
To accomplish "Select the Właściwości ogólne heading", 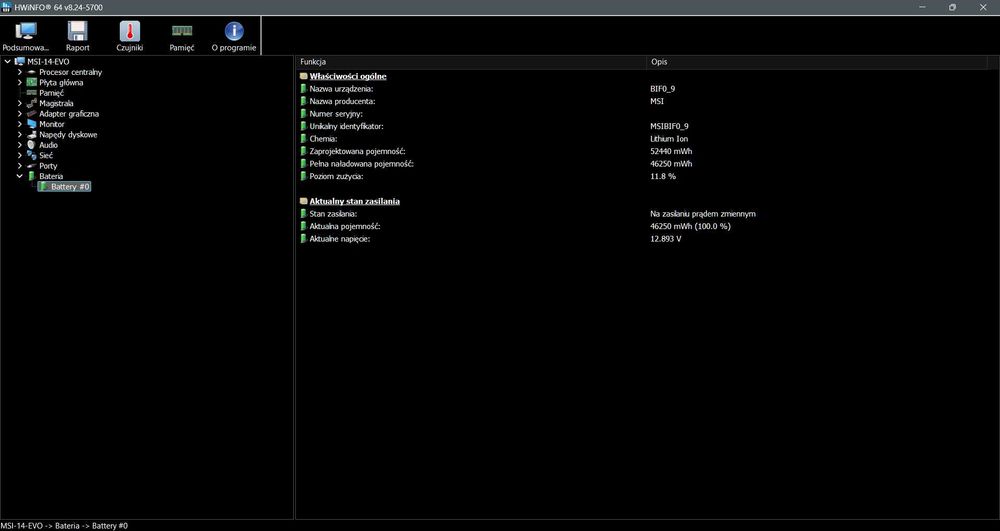I will click(x=348, y=76).
